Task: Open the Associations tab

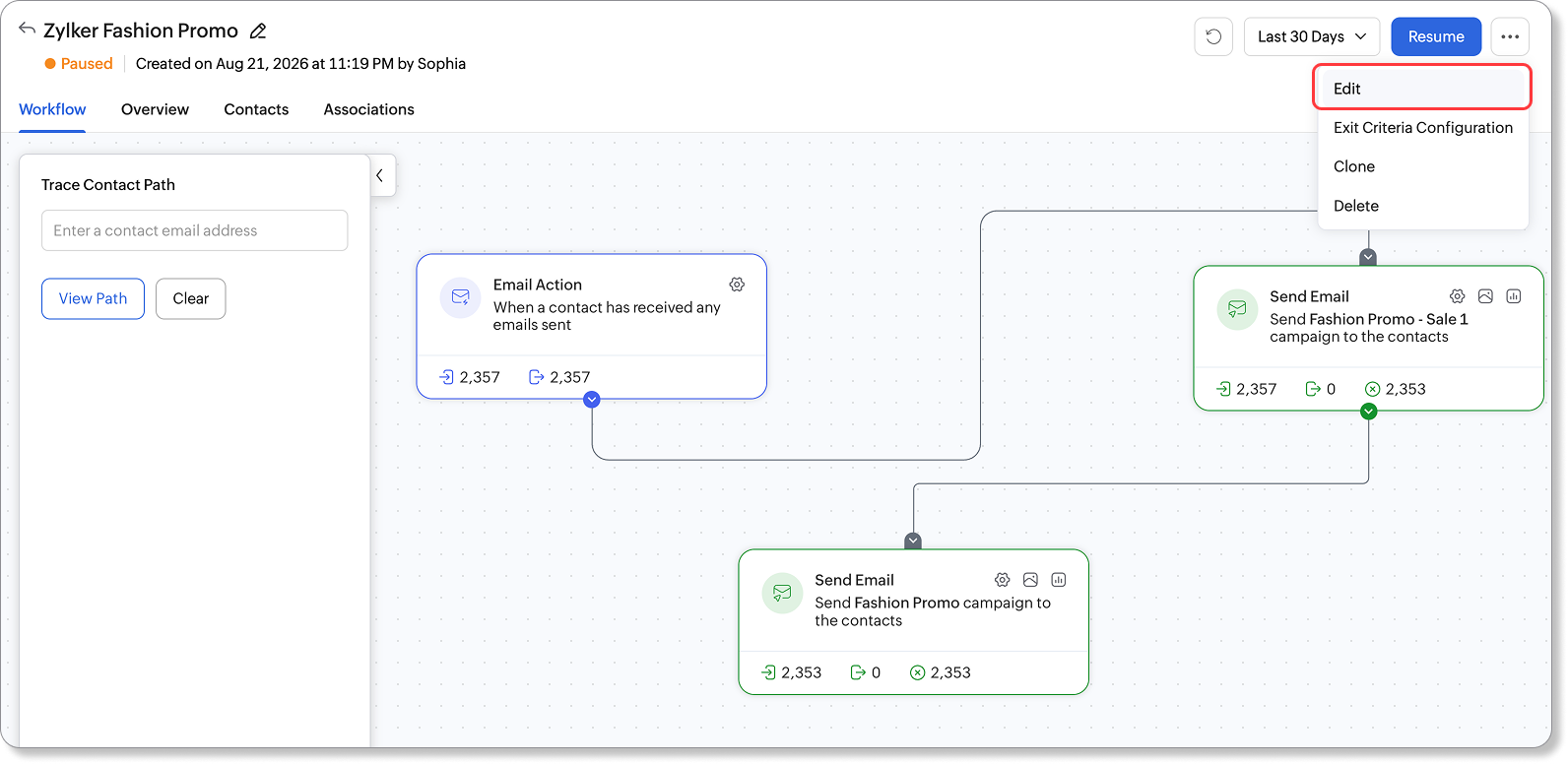Action: (x=369, y=109)
